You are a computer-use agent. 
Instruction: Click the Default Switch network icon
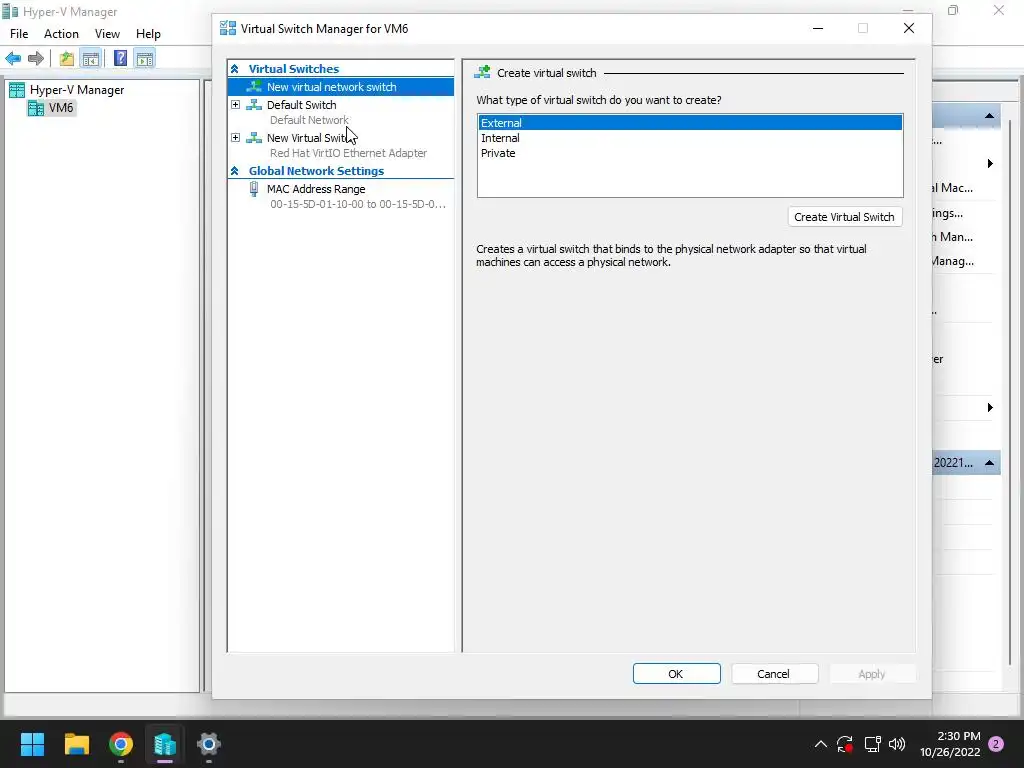(254, 104)
